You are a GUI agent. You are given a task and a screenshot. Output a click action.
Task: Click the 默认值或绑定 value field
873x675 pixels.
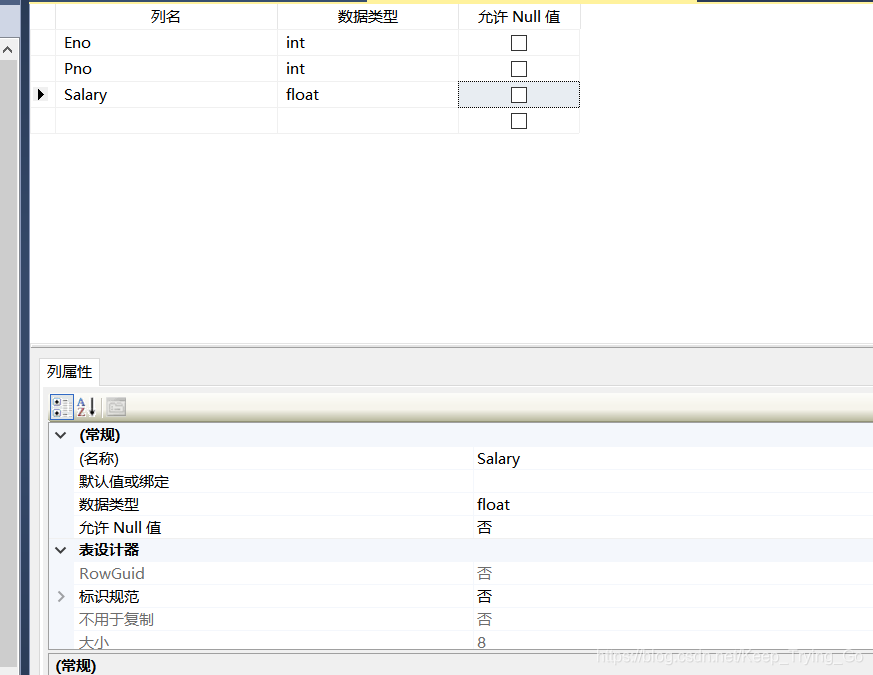coord(673,482)
